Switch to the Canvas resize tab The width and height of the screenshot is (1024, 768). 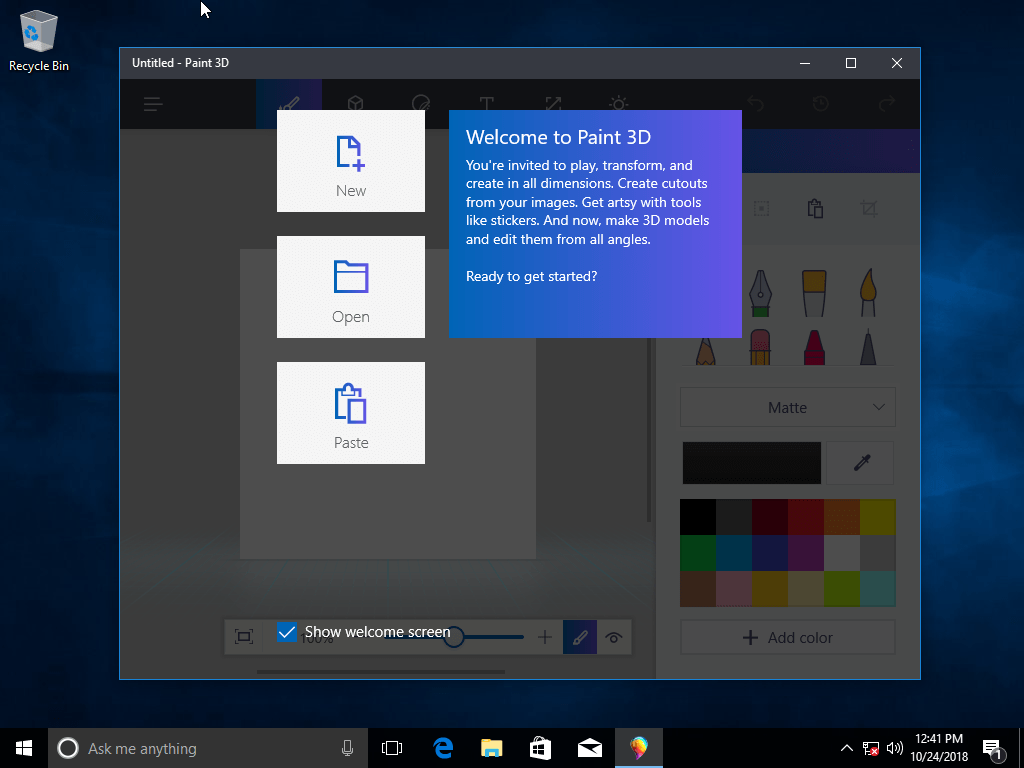[x=553, y=103]
